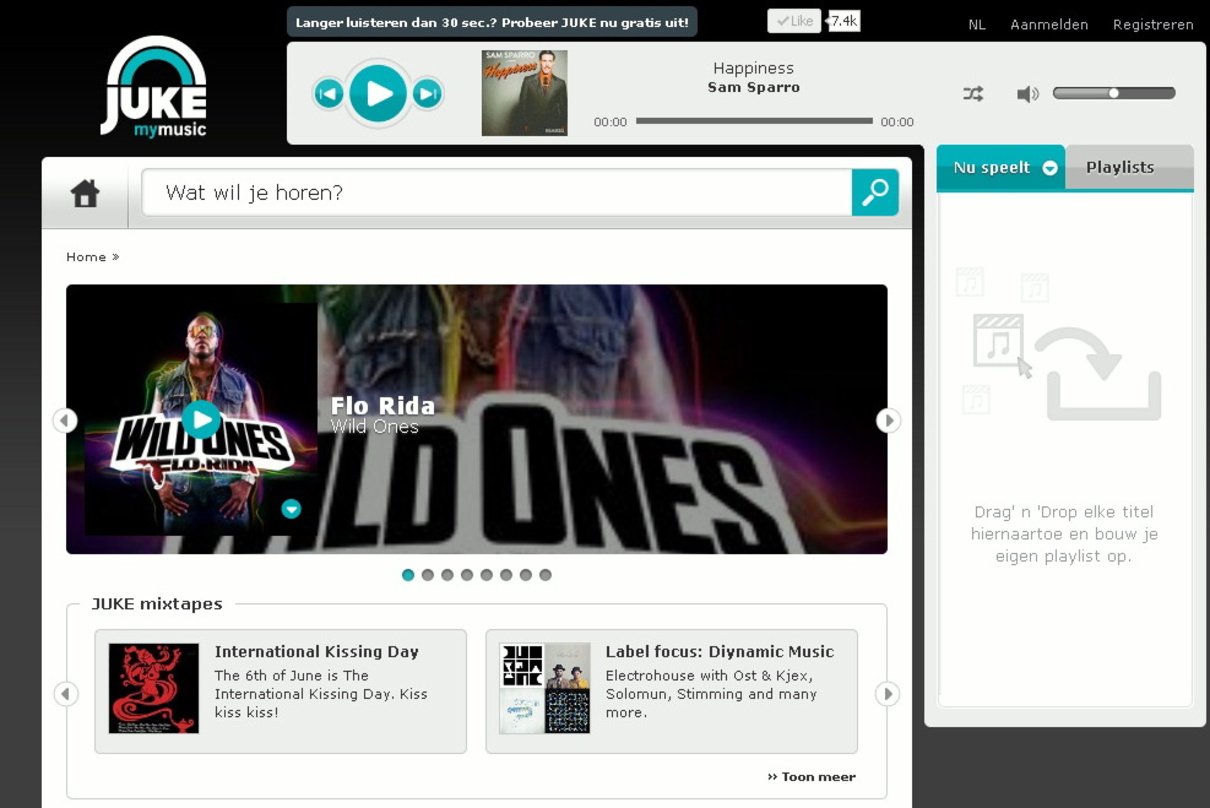
Task: Play Wild Ones from the banner
Action: pyautogui.click(x=200, y=419)
